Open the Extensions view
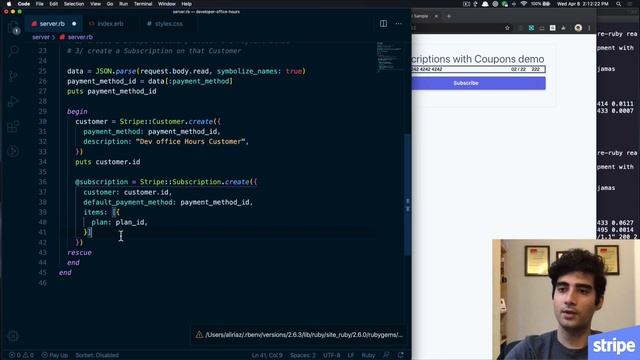The width and height of the screenshot is (640, 360). click(x=13, y=127)
